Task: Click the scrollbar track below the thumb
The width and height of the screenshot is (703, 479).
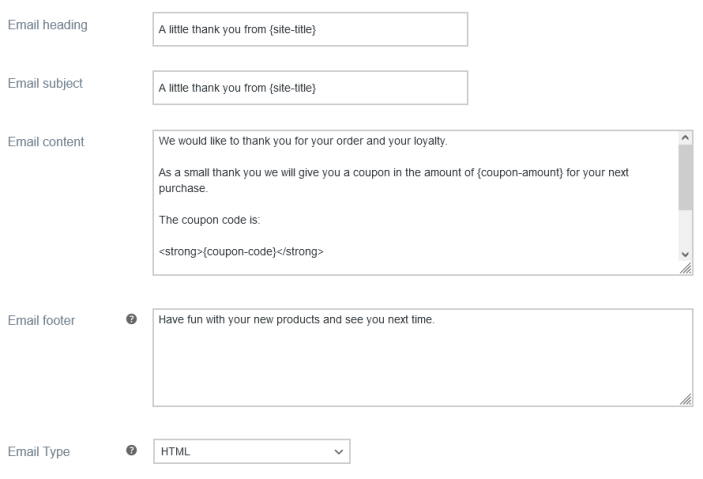Action: (x=685, y=228)
